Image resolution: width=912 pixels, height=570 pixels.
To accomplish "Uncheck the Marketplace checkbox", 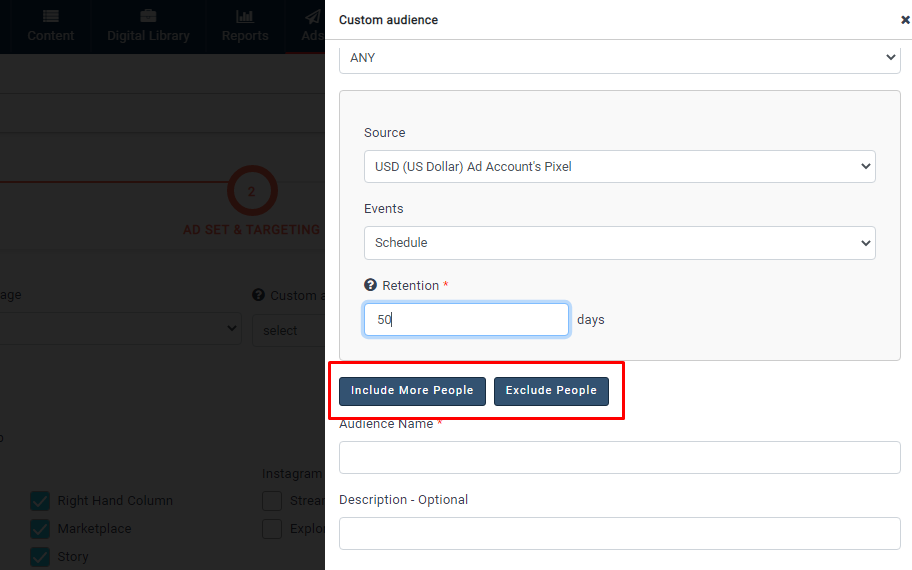I will point(40,529).
